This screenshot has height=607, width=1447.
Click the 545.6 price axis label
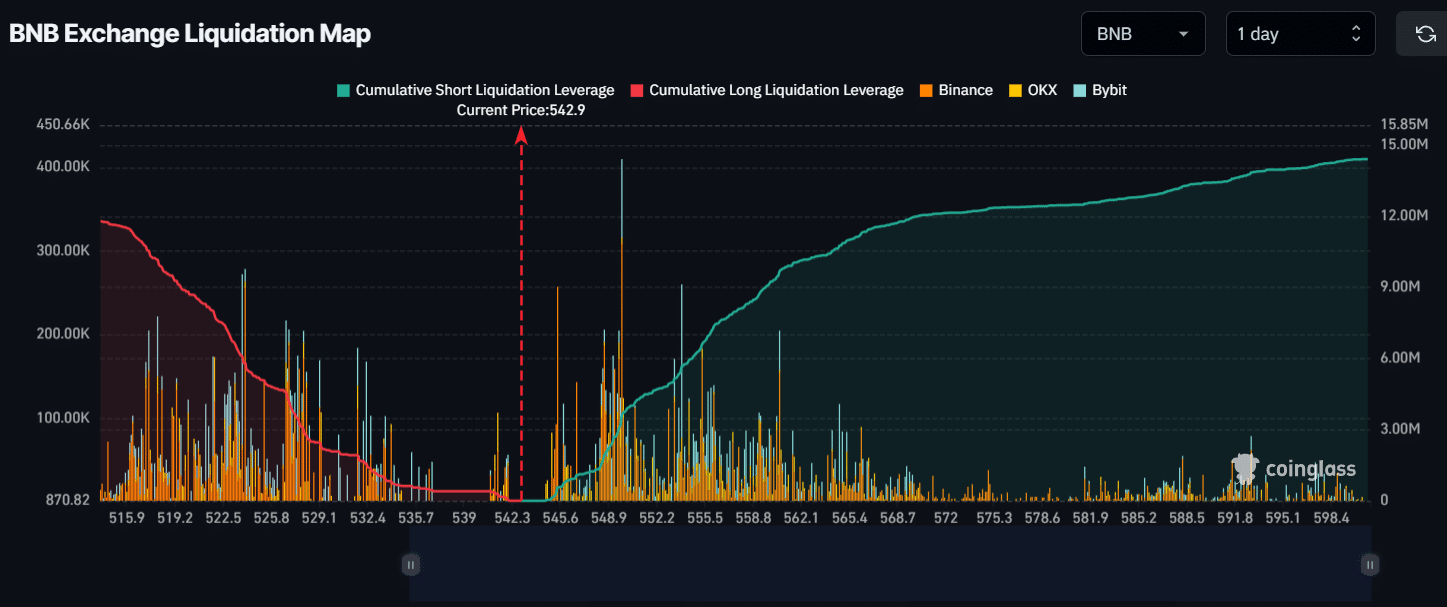[x=560, y=518]
